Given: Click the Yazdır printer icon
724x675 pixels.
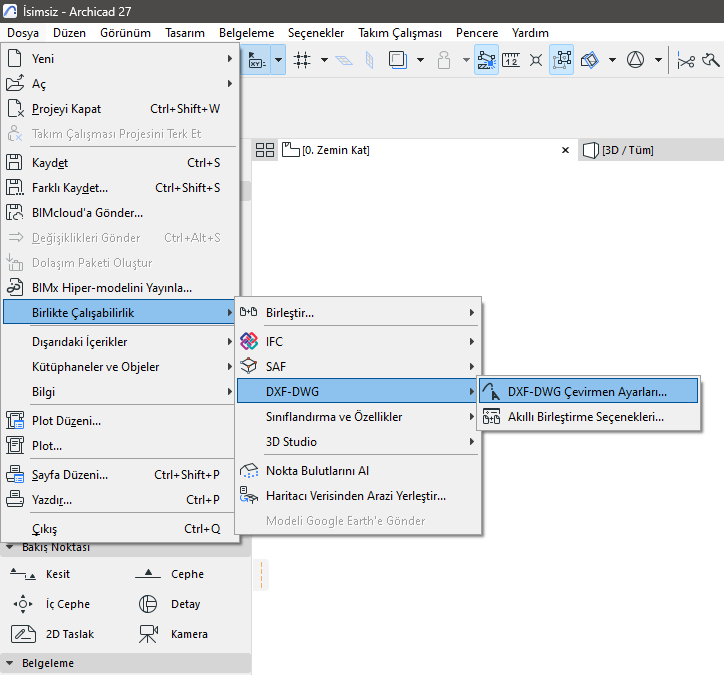Looking at the screenshot, I should pos(15,500).
